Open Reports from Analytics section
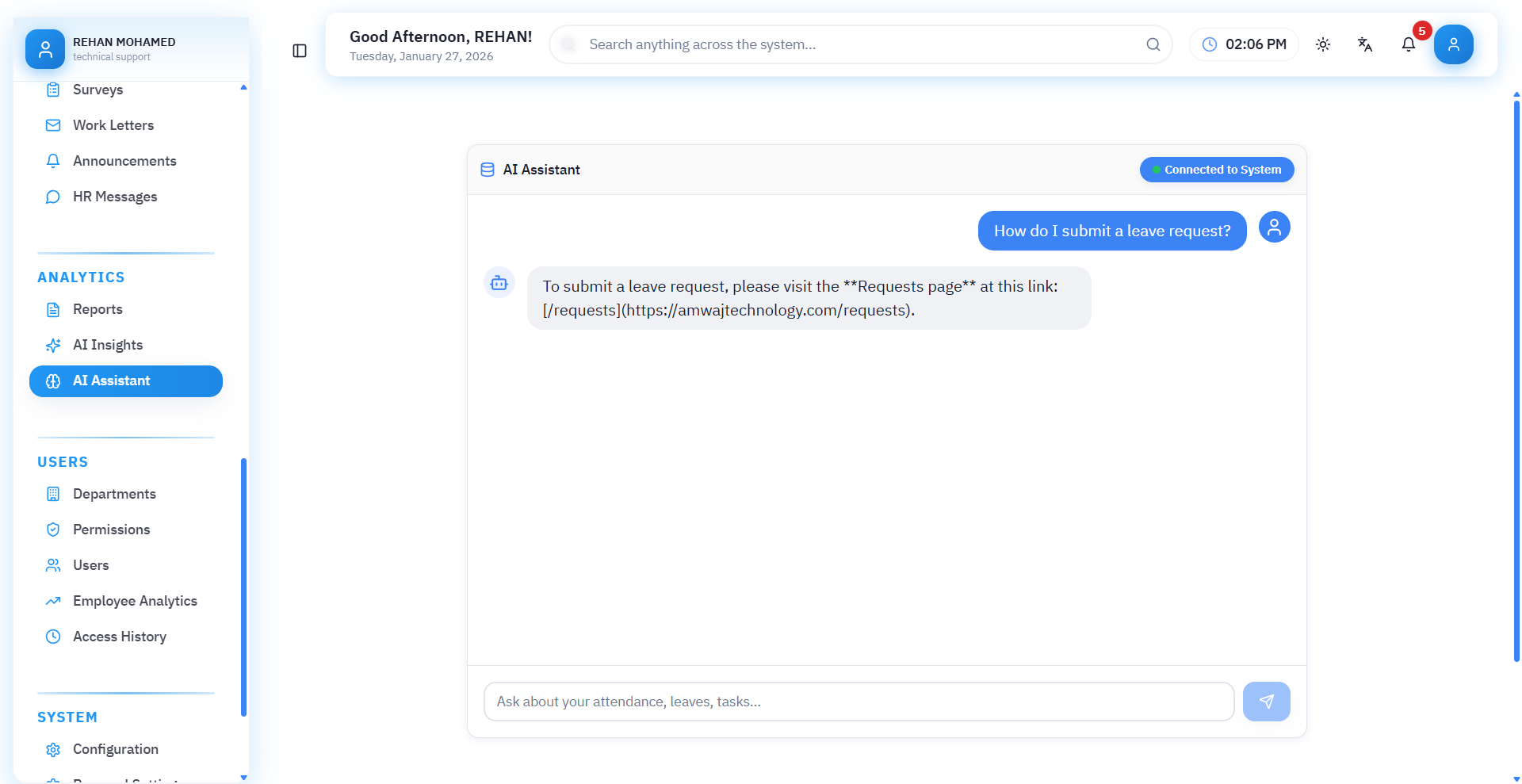1522x784 pixels. pyautogui.click(x=98, y=309)
